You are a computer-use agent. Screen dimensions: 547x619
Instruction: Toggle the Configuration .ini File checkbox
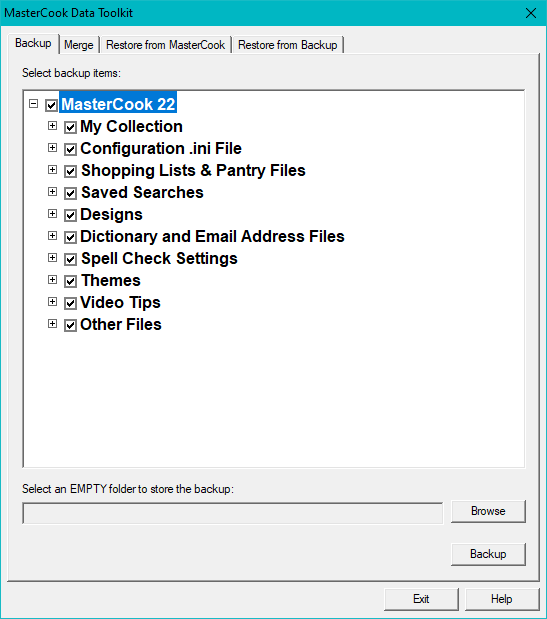70,150
